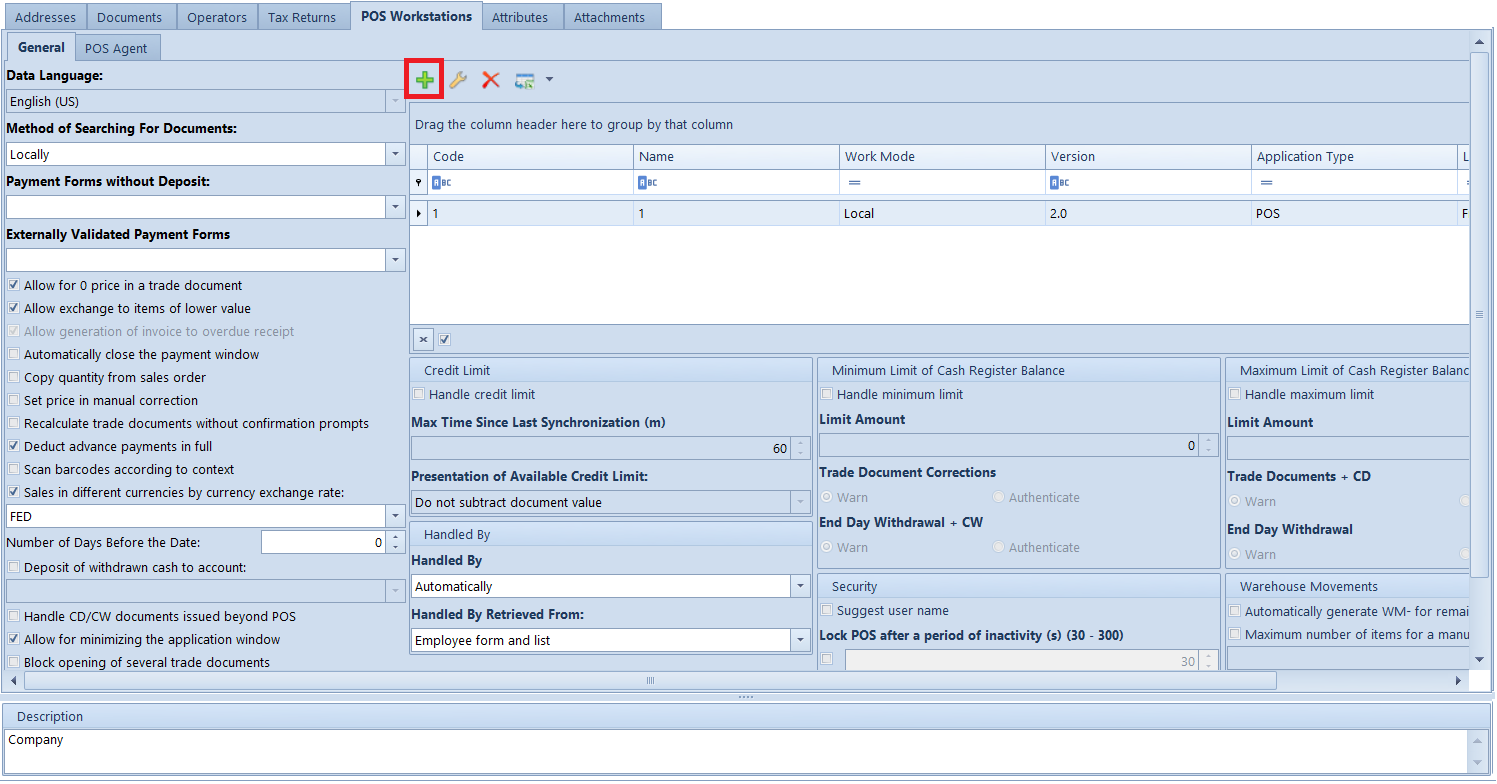Open Externally Validated Payment Forms dropdown
This screenshot has width=1497, height=784.
click(396, 260)
